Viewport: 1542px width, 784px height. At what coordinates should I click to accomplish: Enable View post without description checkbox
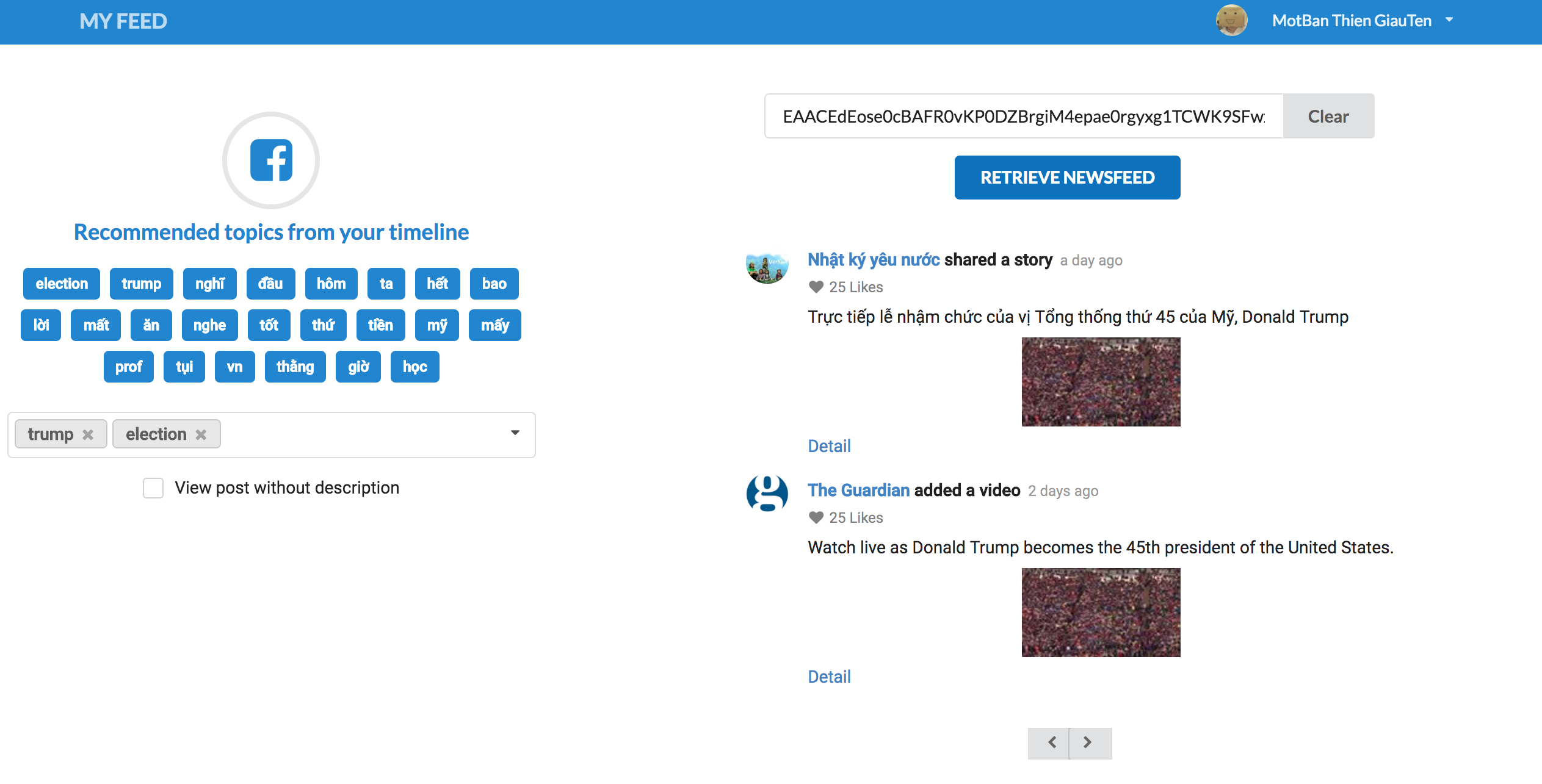pos(153,488)
